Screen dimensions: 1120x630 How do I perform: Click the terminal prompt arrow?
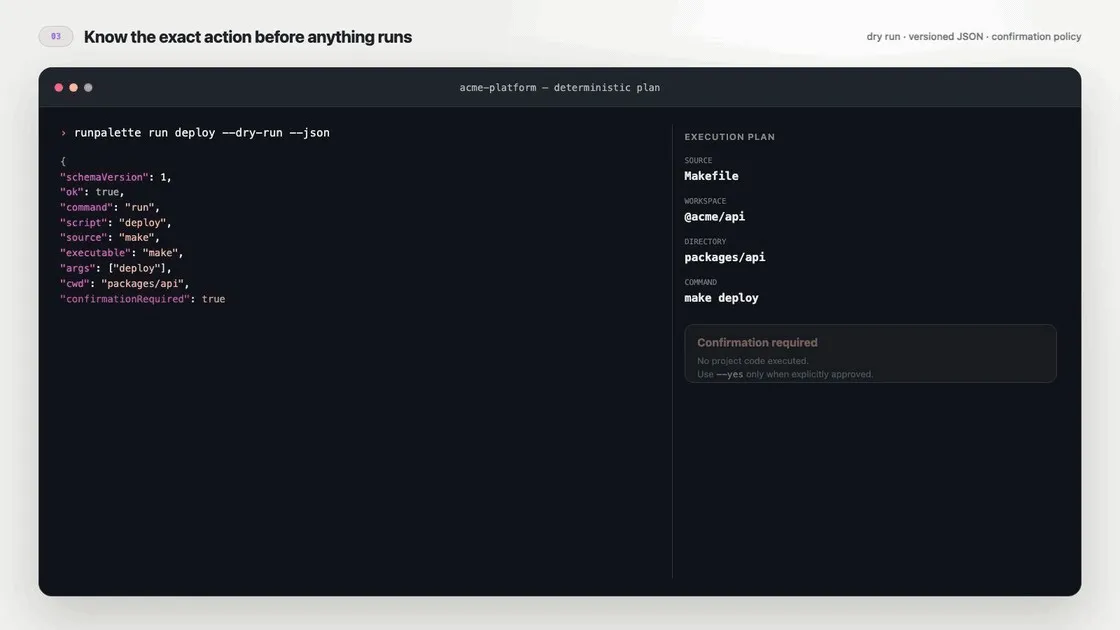[64, 133]
